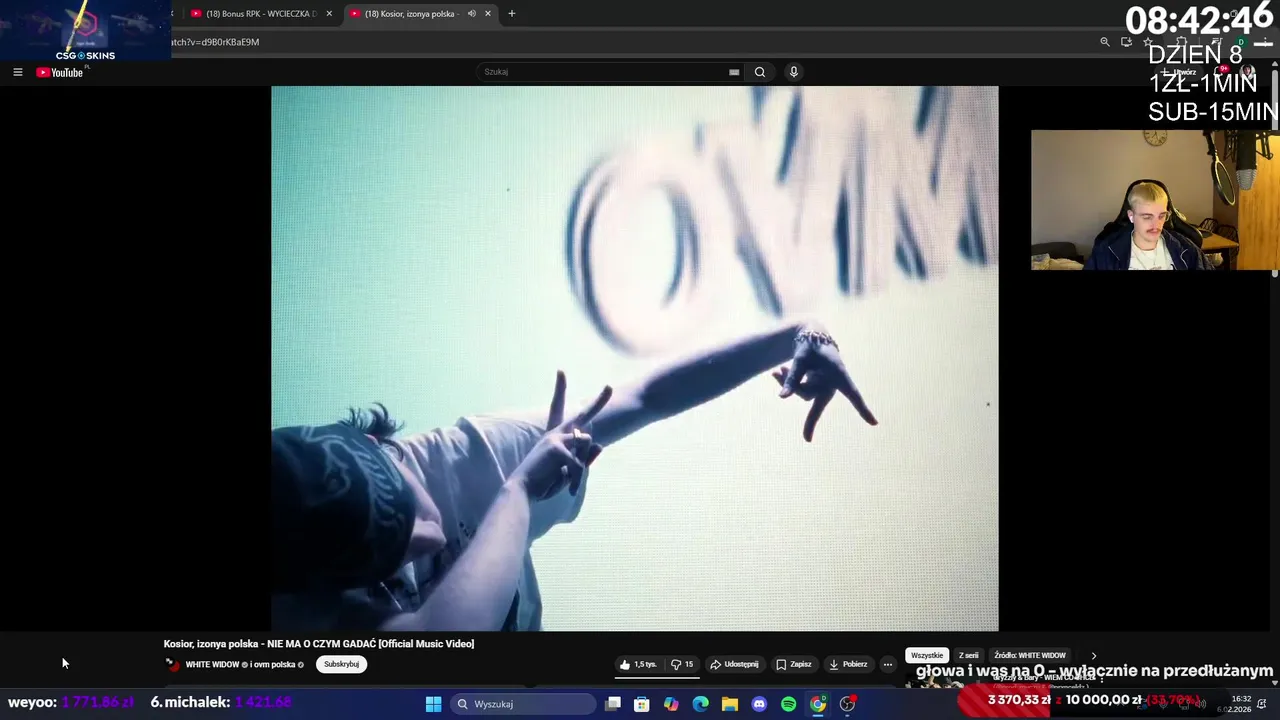Bookmark this page with the star icon
Viewport: 1280px width, 720px height.
coord(1148,42)
